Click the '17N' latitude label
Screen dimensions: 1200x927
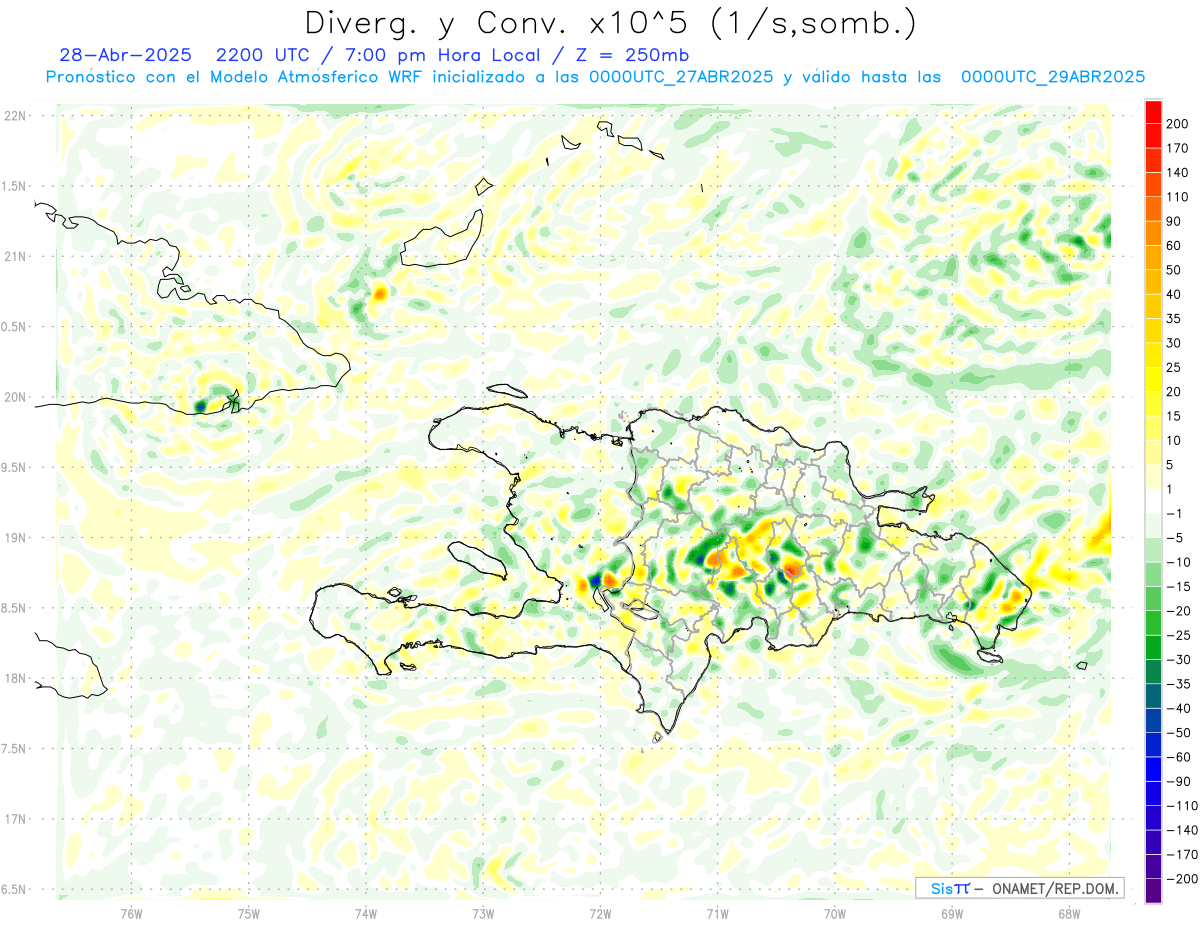click(x=14, y=819)
